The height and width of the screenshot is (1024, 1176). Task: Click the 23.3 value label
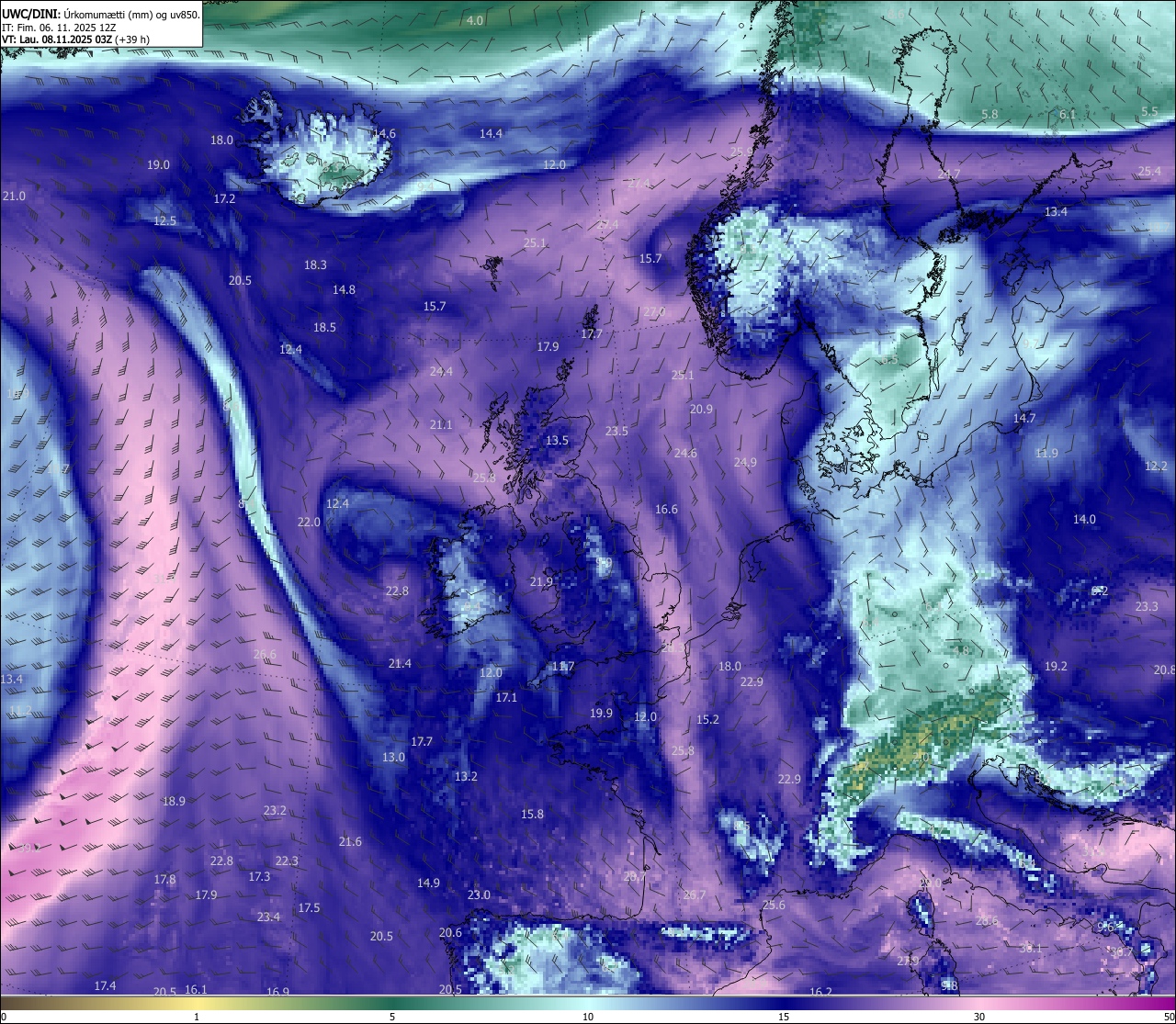(x=1147, y=606)
